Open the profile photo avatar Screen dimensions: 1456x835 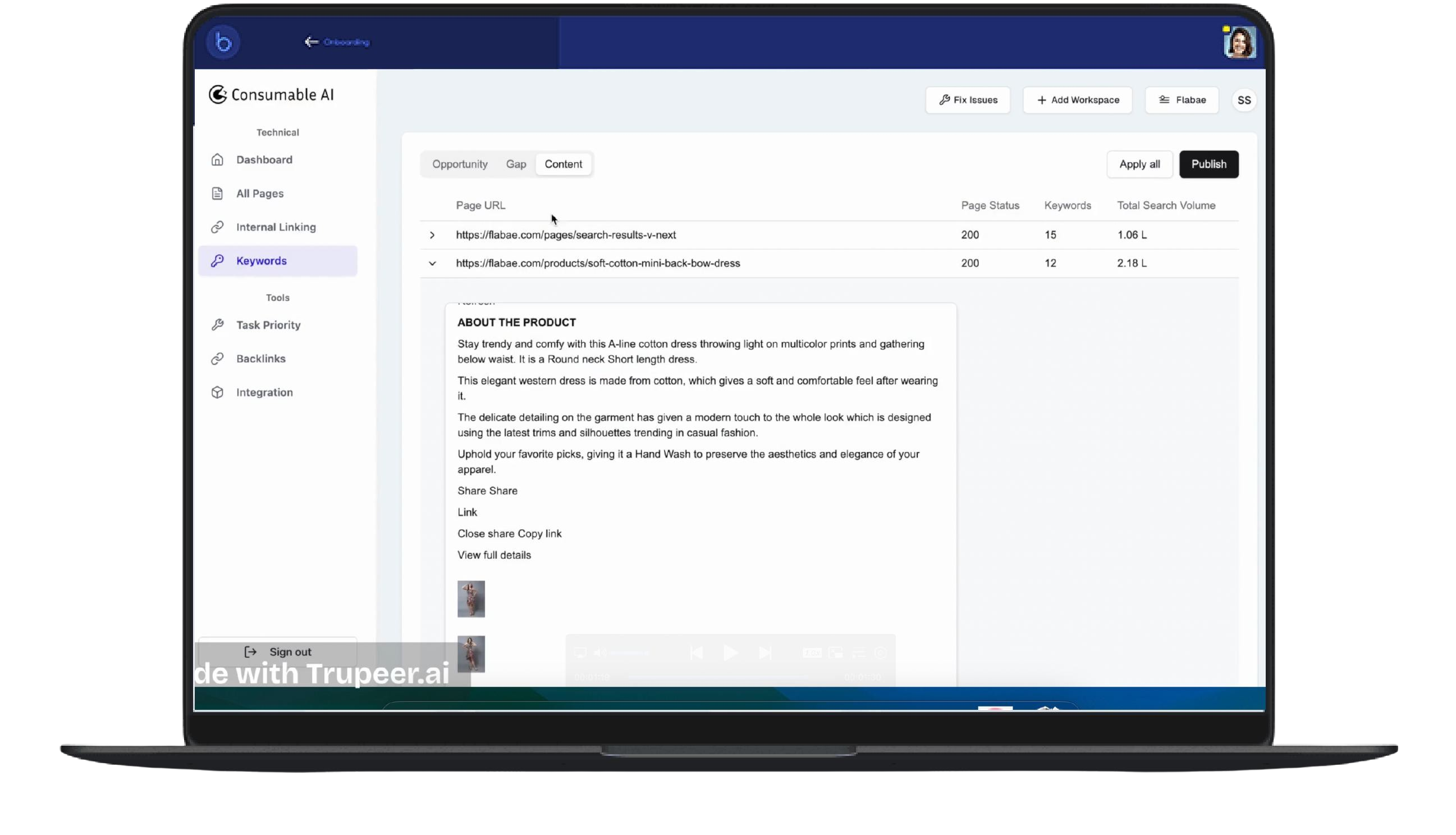(1240, 42)
